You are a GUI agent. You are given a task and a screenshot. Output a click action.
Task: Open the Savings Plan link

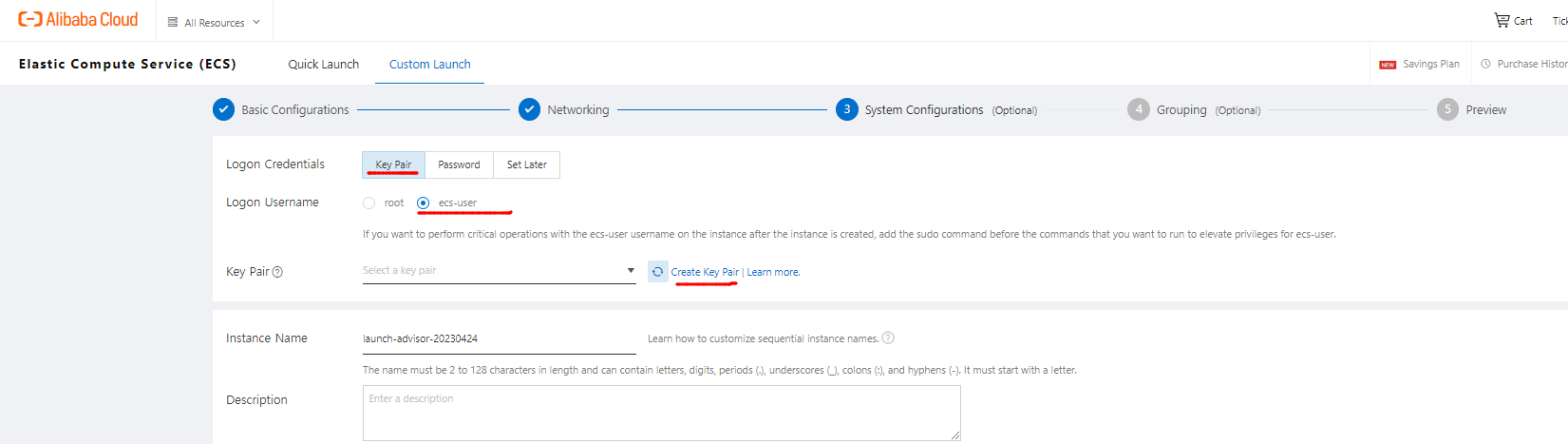pyautogui.click(x=1431, y=64)
